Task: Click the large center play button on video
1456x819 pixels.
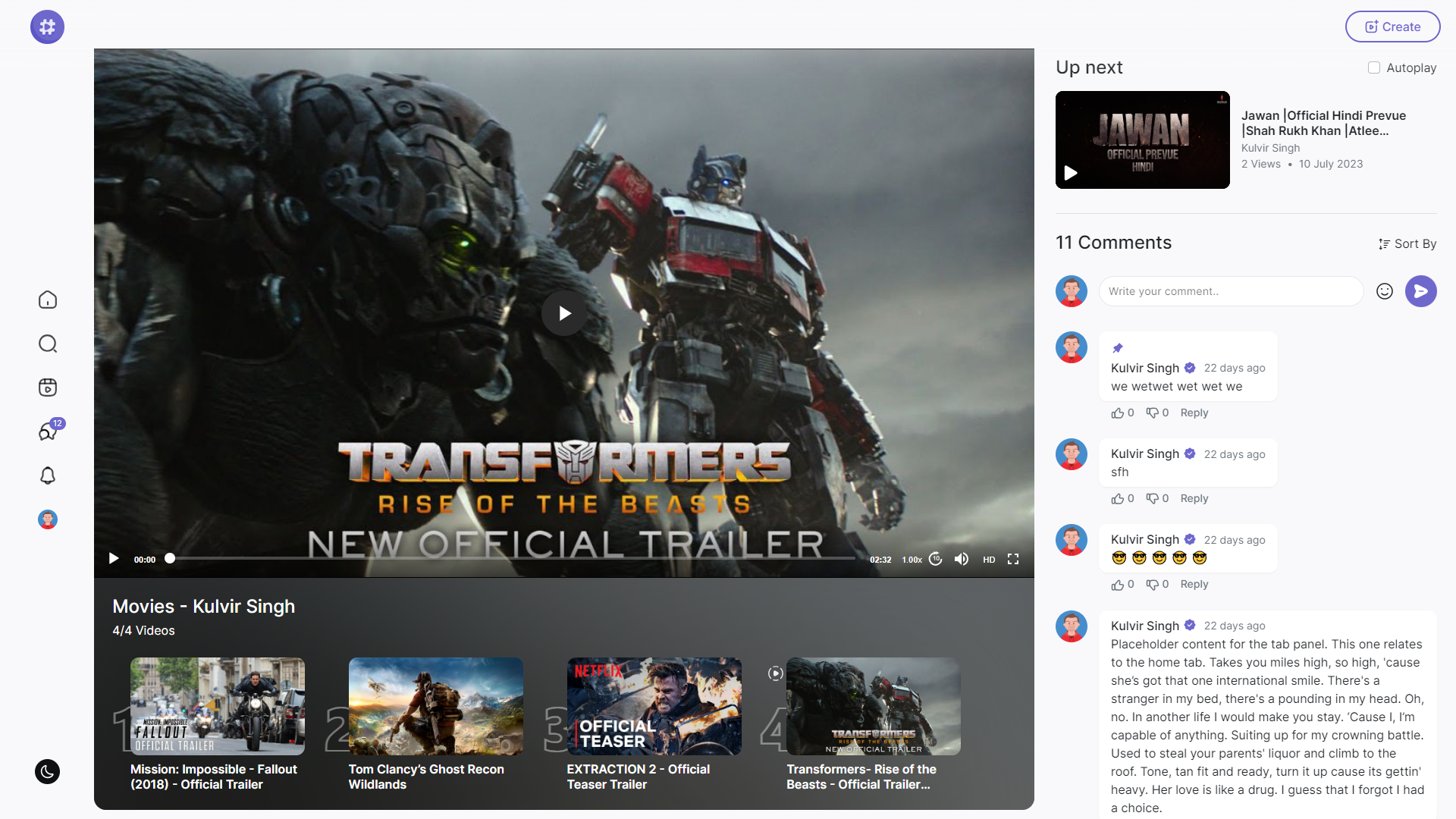Action: coord(564,313)
